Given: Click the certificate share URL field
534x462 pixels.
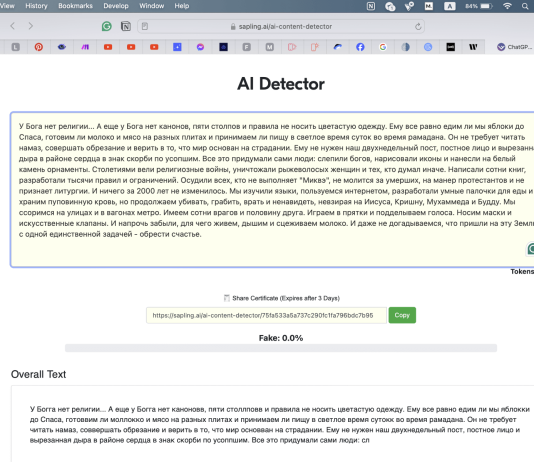Looking at the screenshot, I should click(266, 315).
